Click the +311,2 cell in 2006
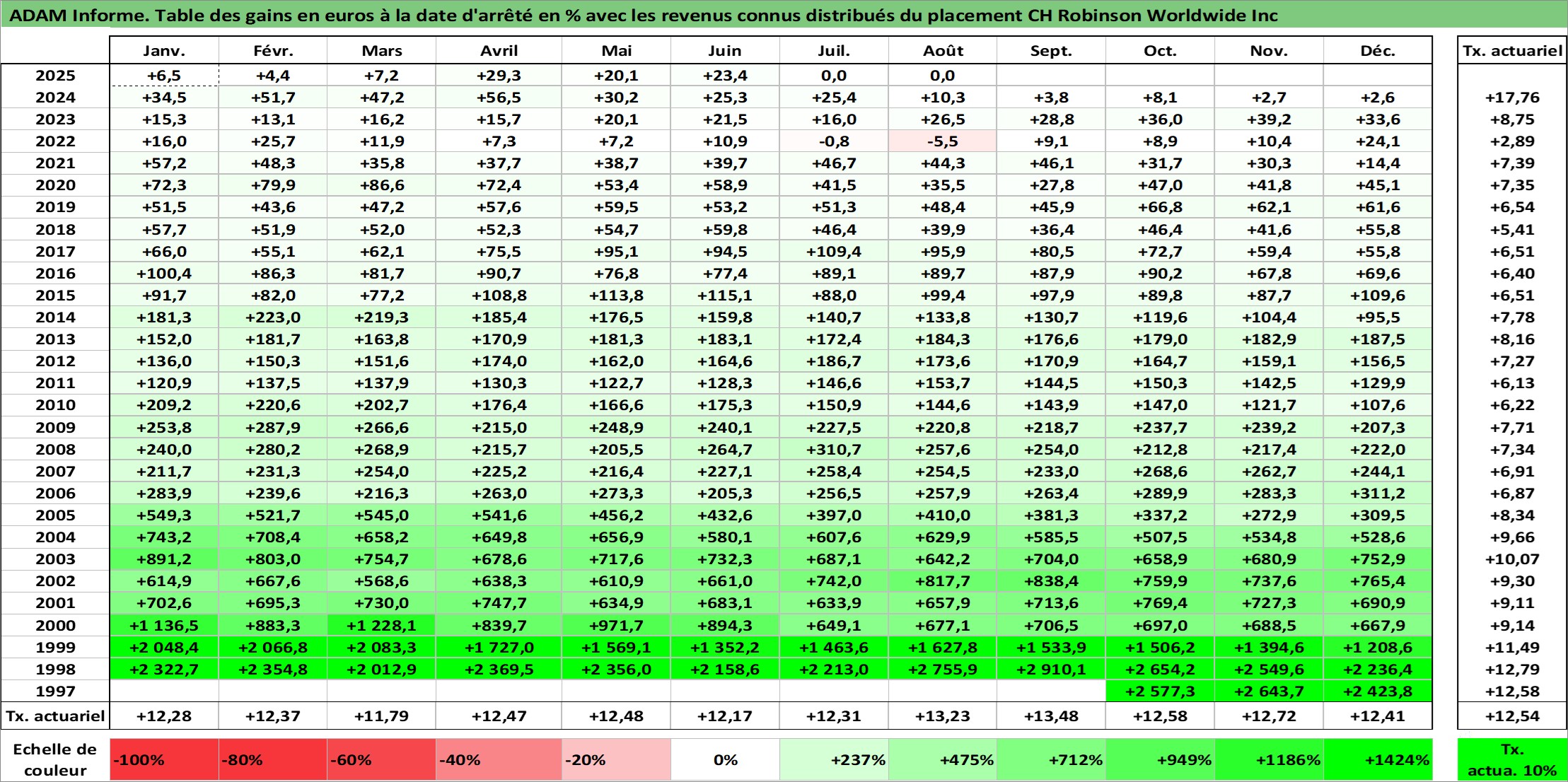Viewport: 1568px width, 782px height. click(1377, 494)
